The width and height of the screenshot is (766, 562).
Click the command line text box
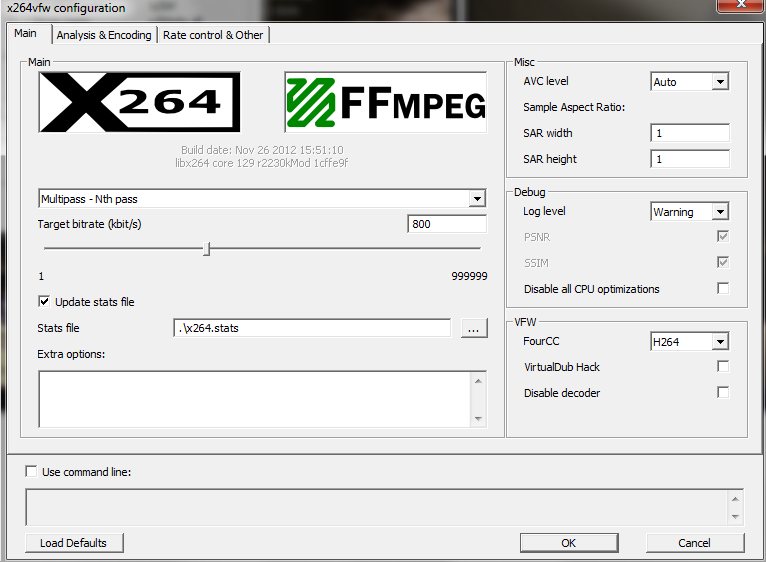click(377, 507)
